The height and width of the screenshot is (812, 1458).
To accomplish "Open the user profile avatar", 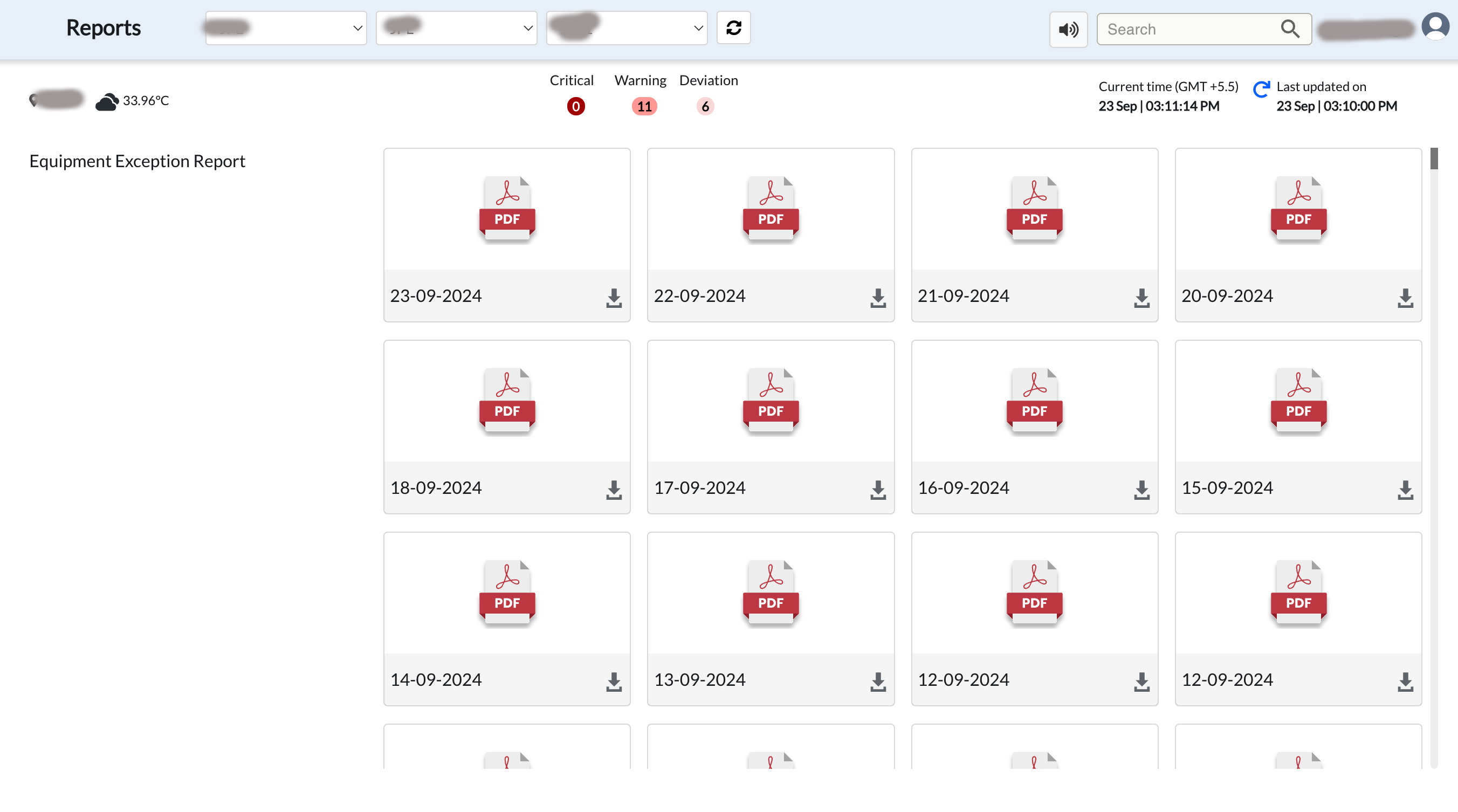I will [1435, 26].
